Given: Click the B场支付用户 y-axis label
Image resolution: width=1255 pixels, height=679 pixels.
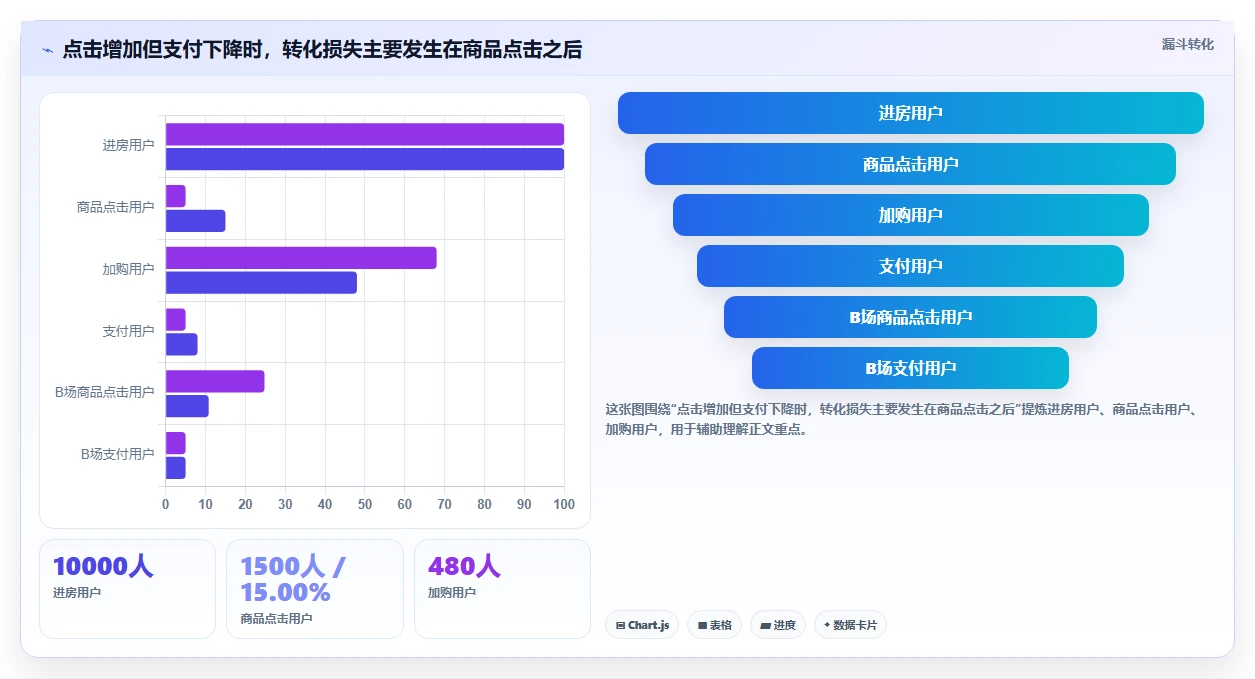Looking at the screenshot, I should coord(118,455).
